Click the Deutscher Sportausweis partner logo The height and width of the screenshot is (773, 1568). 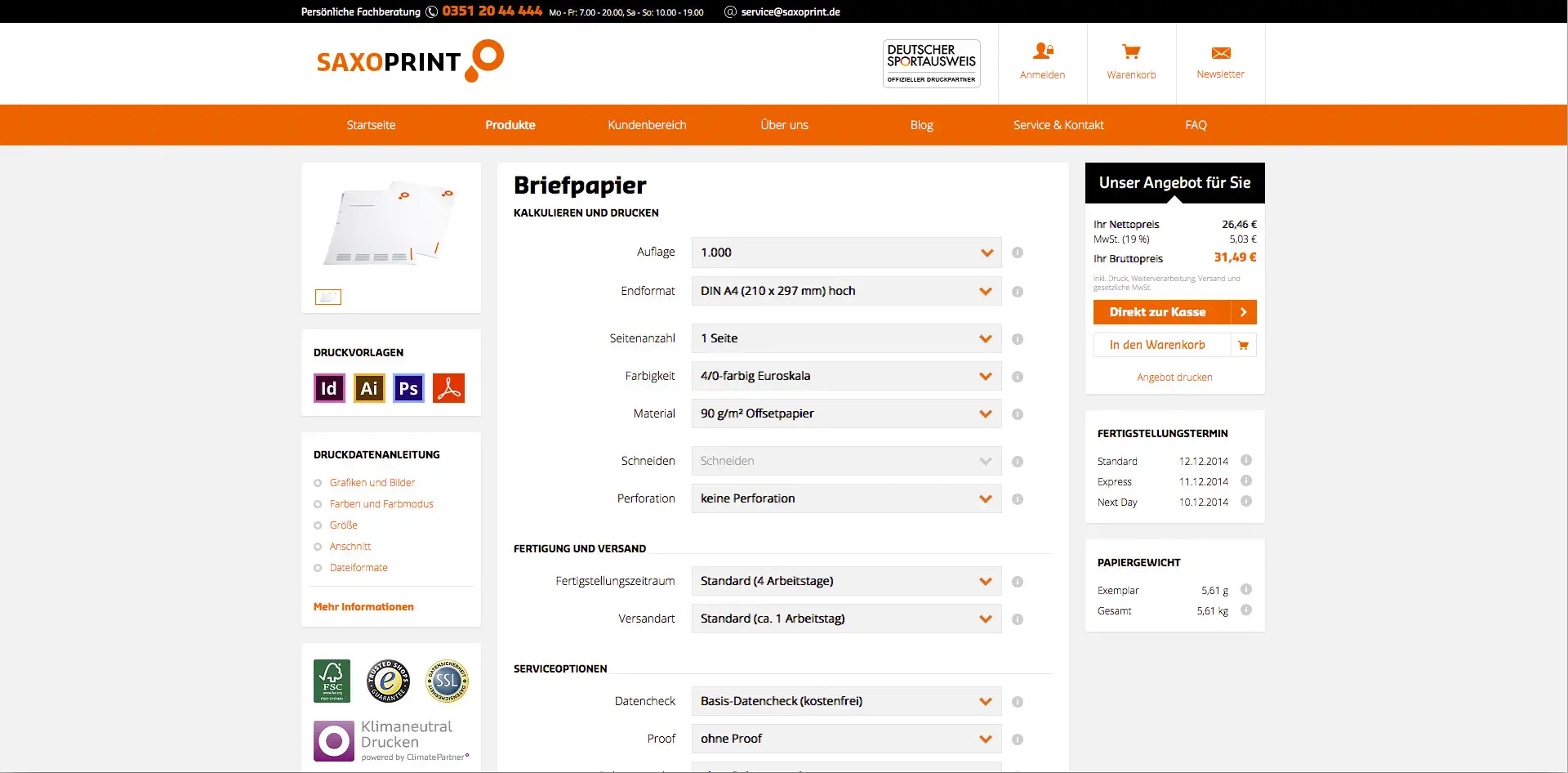click(x=931, y=63)
